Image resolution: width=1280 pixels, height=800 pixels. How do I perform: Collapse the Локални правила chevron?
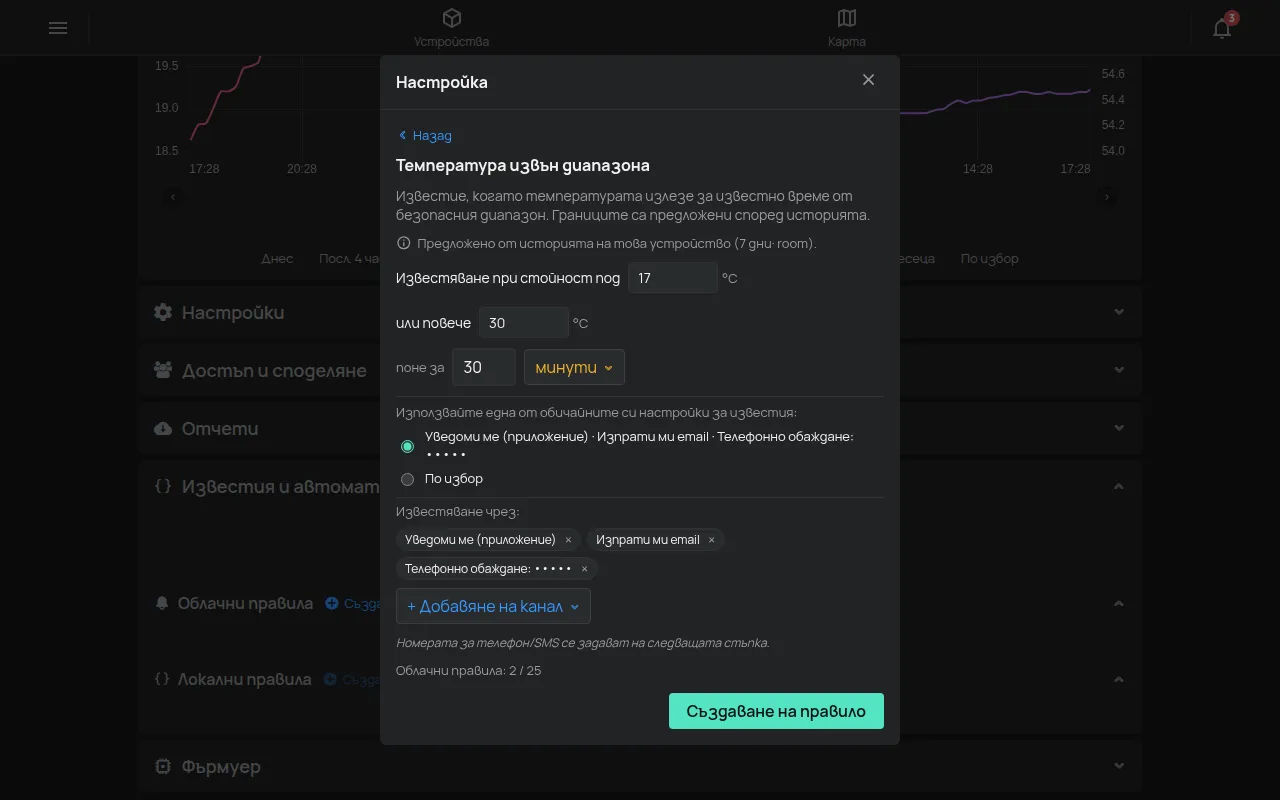1119,679
